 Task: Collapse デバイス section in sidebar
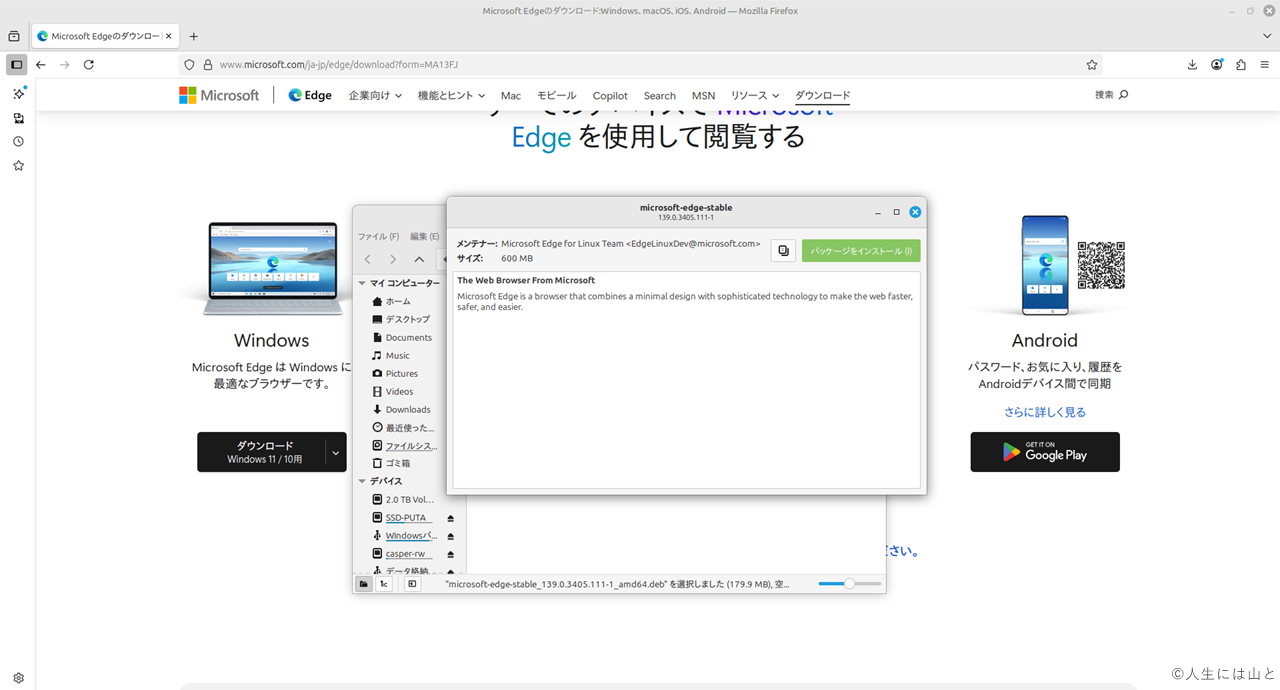click(362, 481)
